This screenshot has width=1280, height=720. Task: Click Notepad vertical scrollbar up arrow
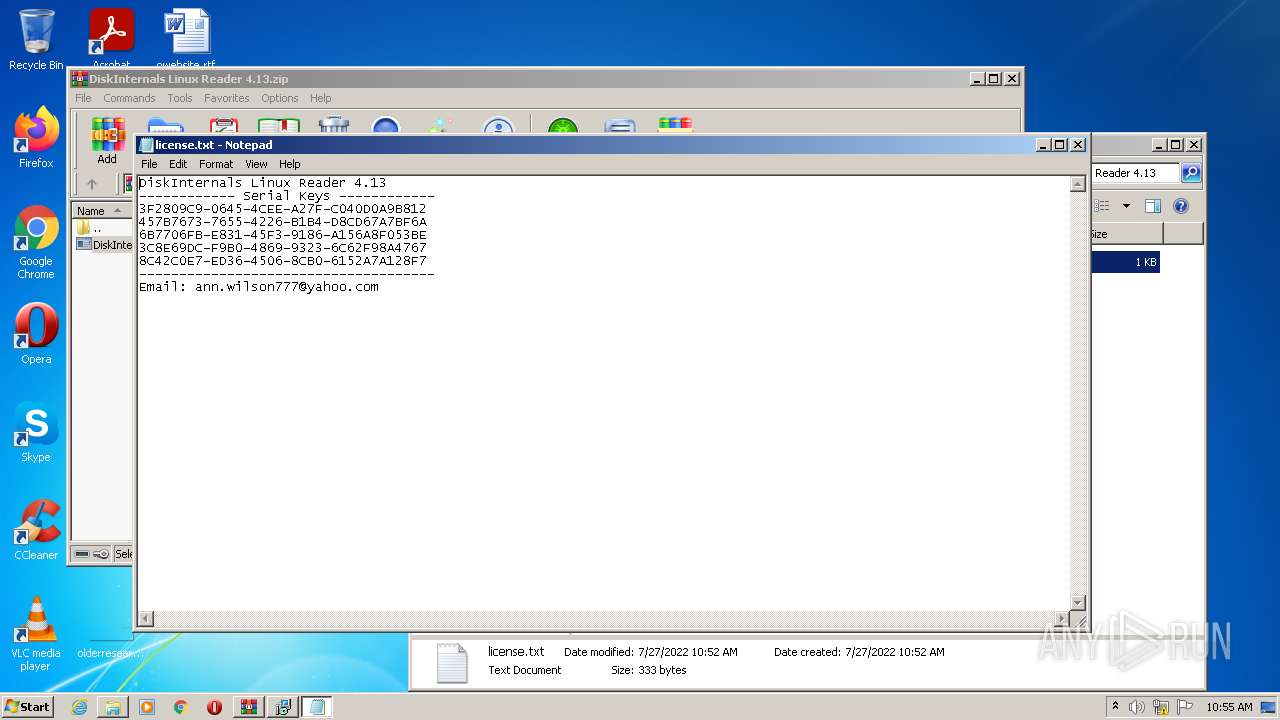click(1078, 184)
